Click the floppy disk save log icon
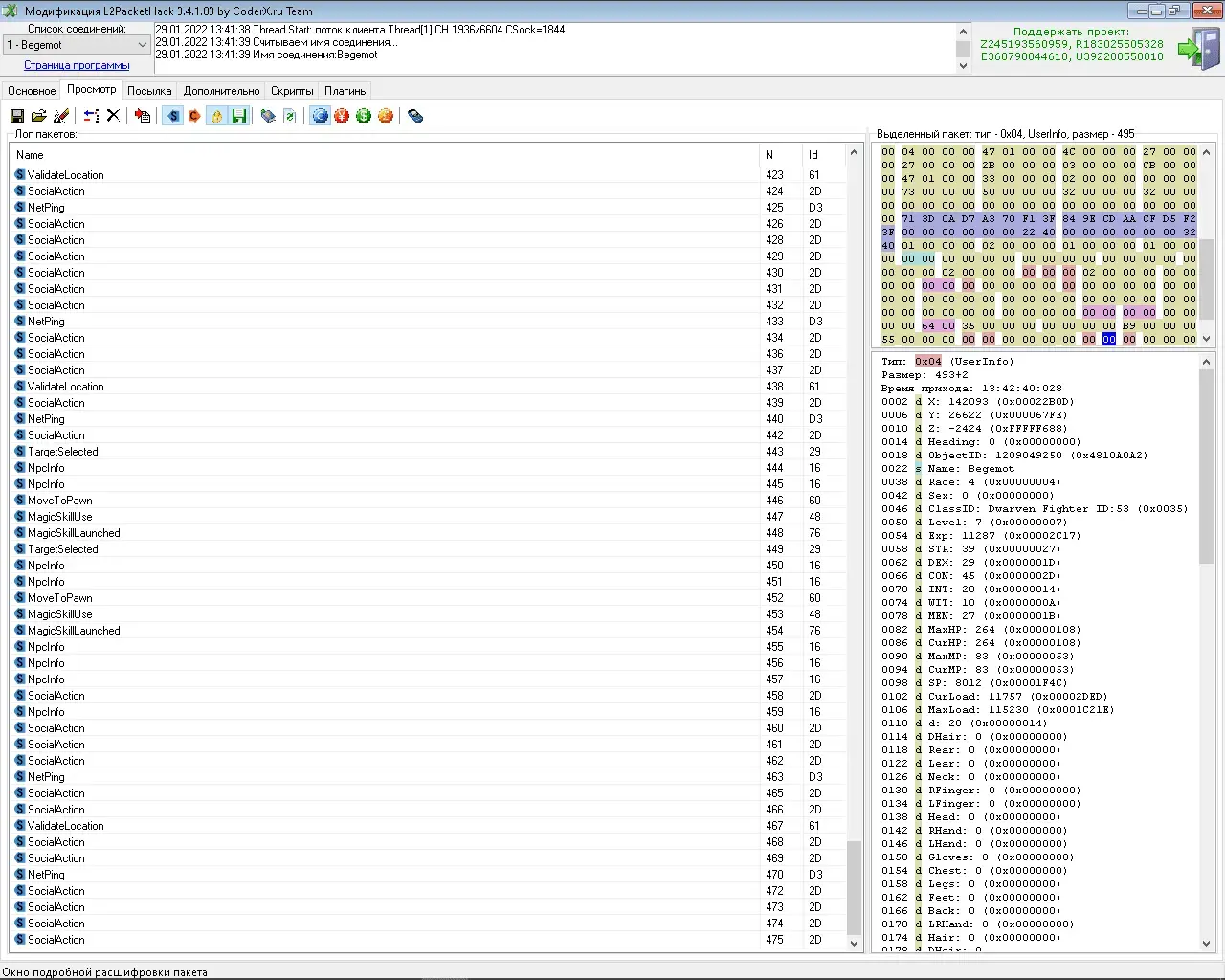The height and width of the screenshot is (980, 1225). [x=17, y=116]
